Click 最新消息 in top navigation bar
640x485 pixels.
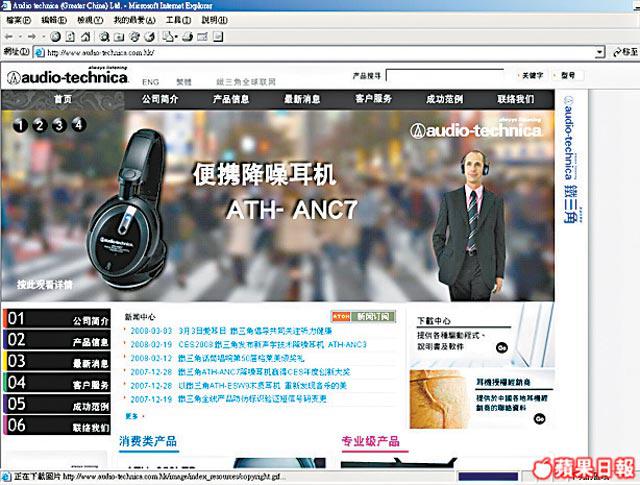click(x=302, y=99)
